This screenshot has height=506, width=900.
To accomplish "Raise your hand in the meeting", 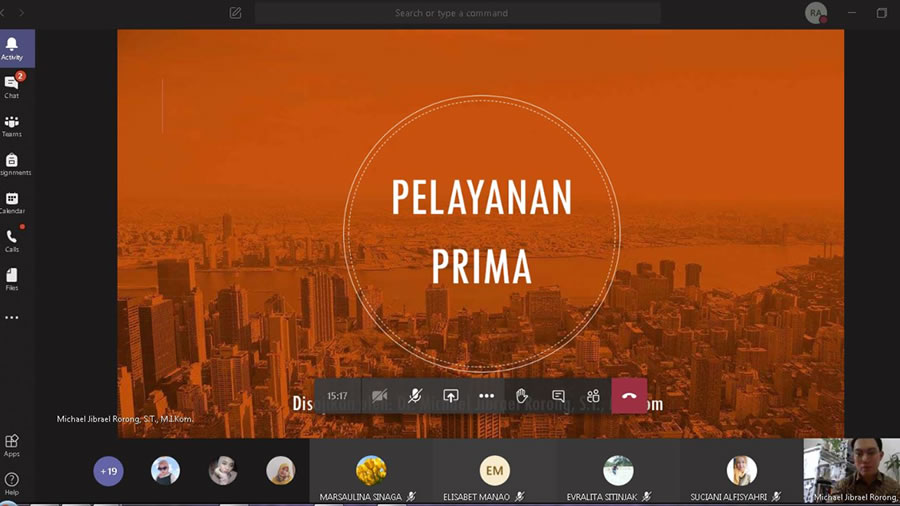I will tap(522, 396).
